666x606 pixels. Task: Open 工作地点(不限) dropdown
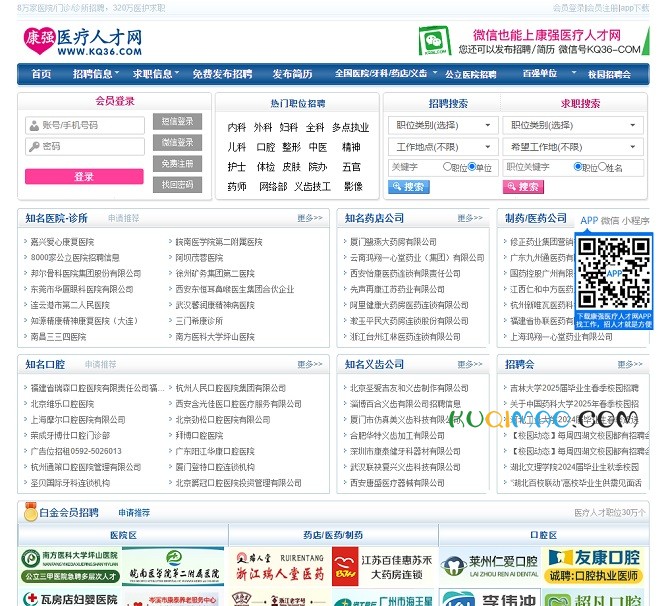click(x=443, y=147)
